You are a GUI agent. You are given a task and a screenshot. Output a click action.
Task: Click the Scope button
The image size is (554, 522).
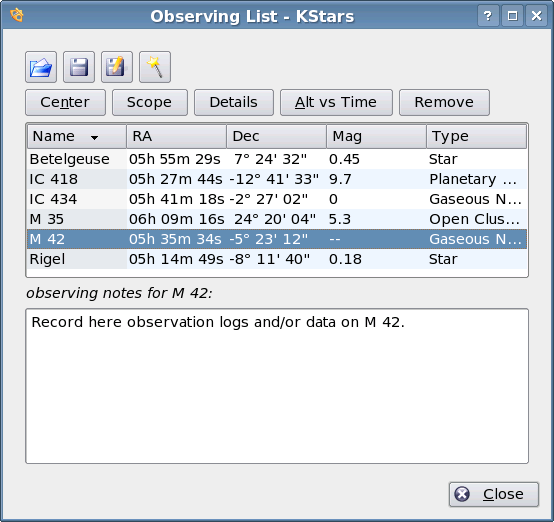150,102
